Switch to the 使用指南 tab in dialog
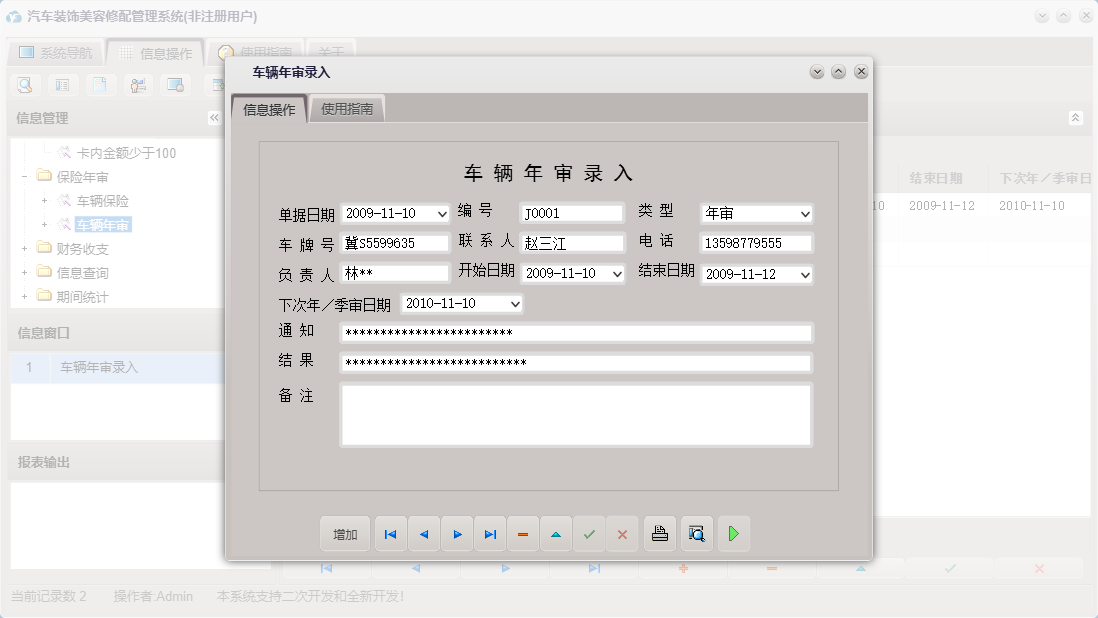This screenshot has height=618, width=1098. tap(348, 107)
